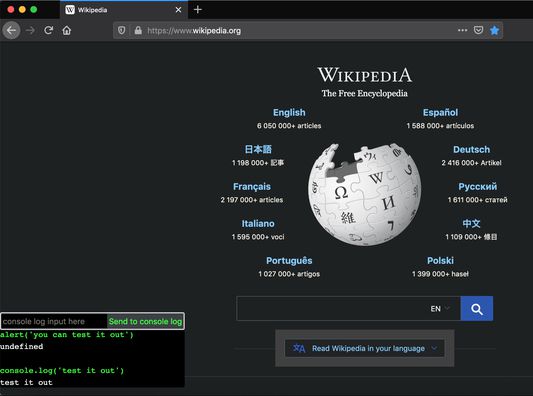Click the '6 050 000+ articles' text
This screenshot has width=533, height=396.
[x=289, y=126]
